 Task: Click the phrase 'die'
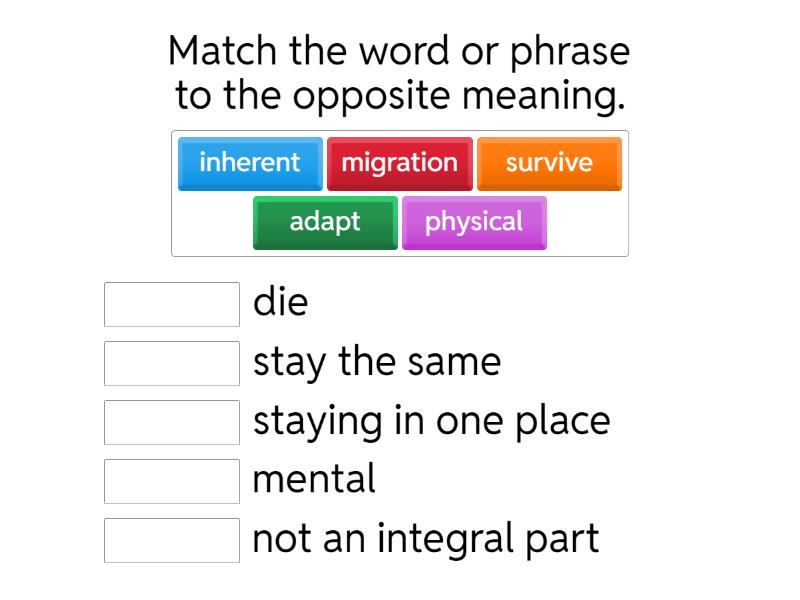pyautogui.click(x=281, y=303)
